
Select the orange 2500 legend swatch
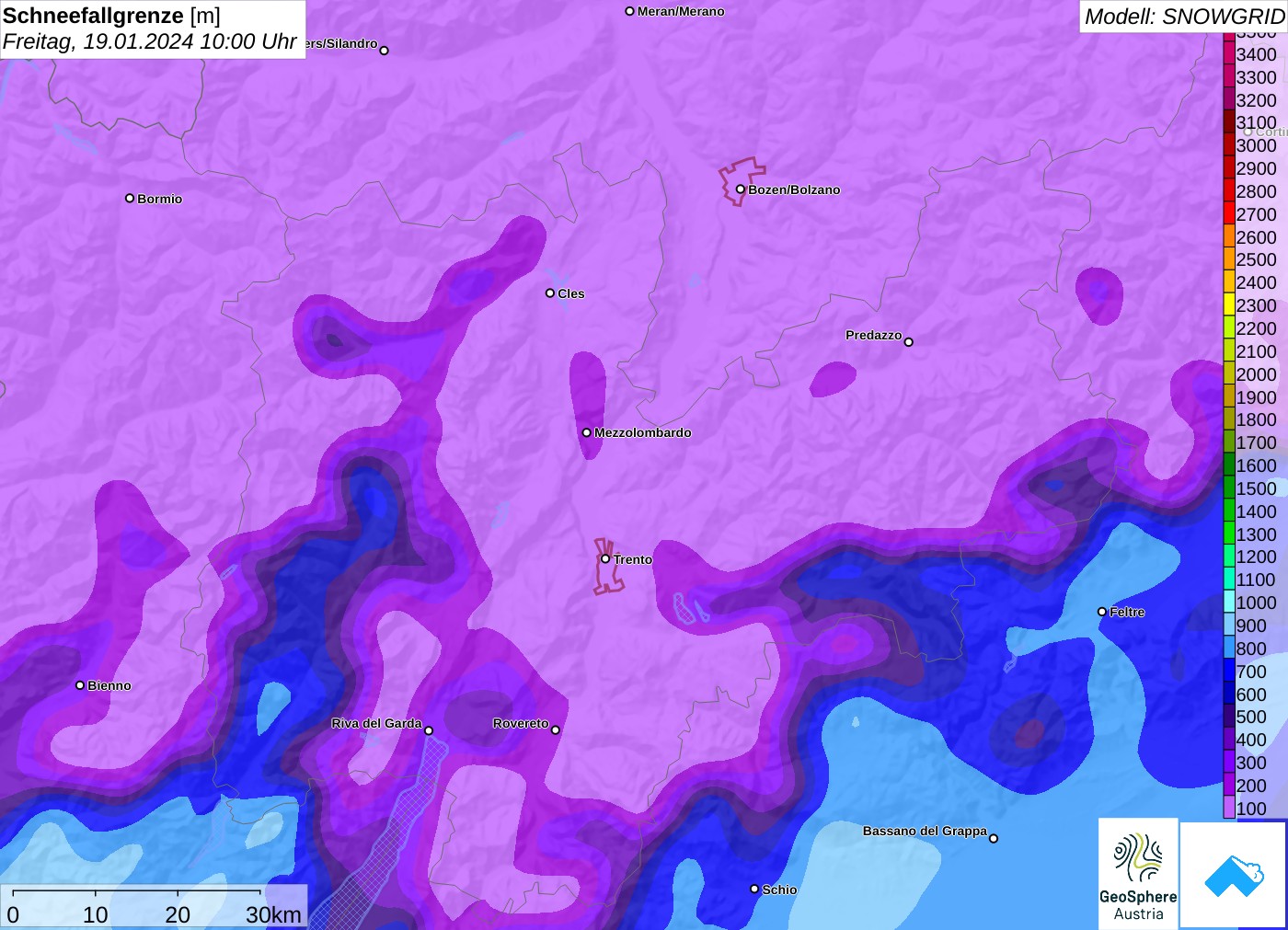pos(1229,259)
